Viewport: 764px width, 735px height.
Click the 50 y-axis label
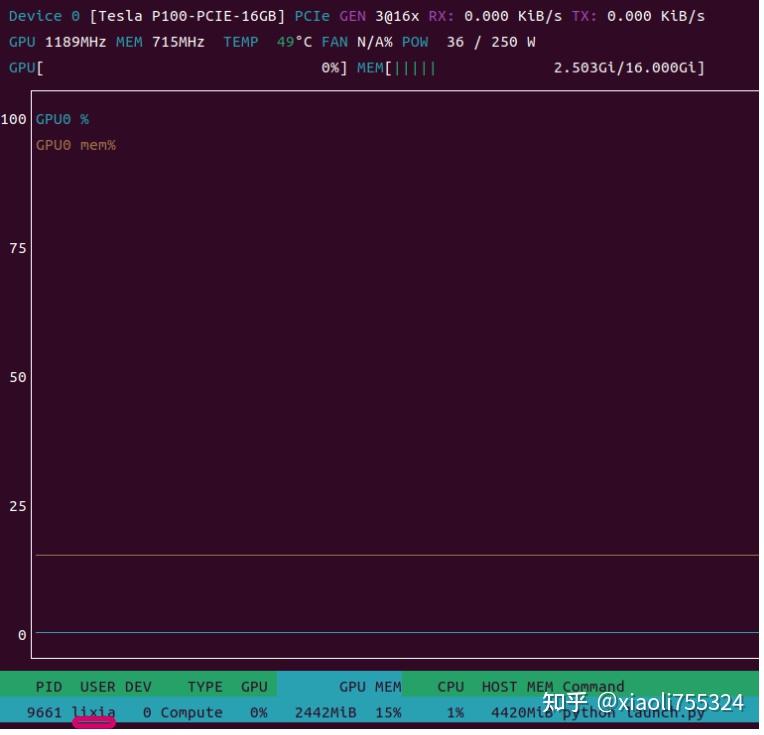tap(18, 378)
